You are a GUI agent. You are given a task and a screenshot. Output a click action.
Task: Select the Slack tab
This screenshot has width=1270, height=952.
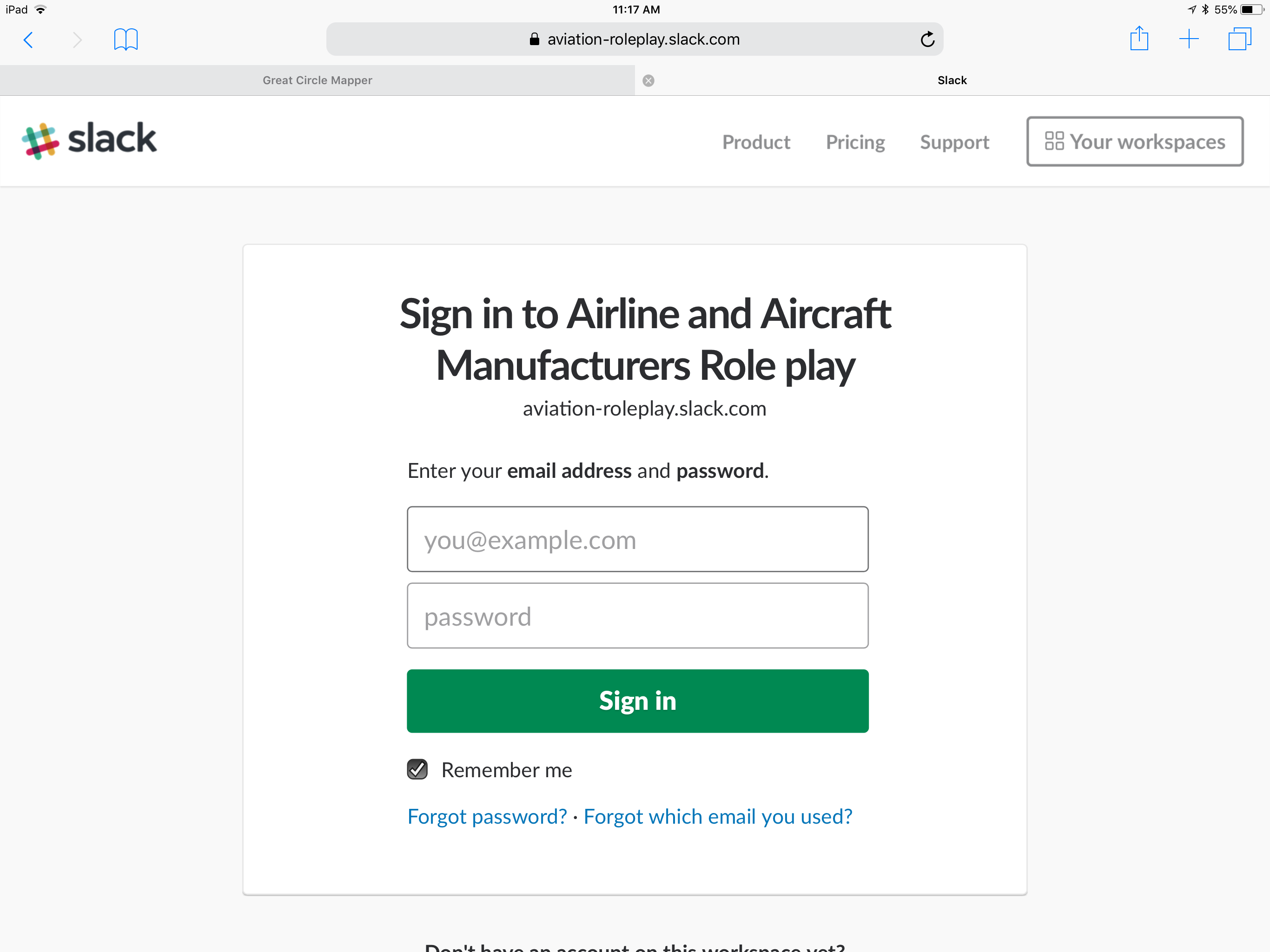(952, 80)
